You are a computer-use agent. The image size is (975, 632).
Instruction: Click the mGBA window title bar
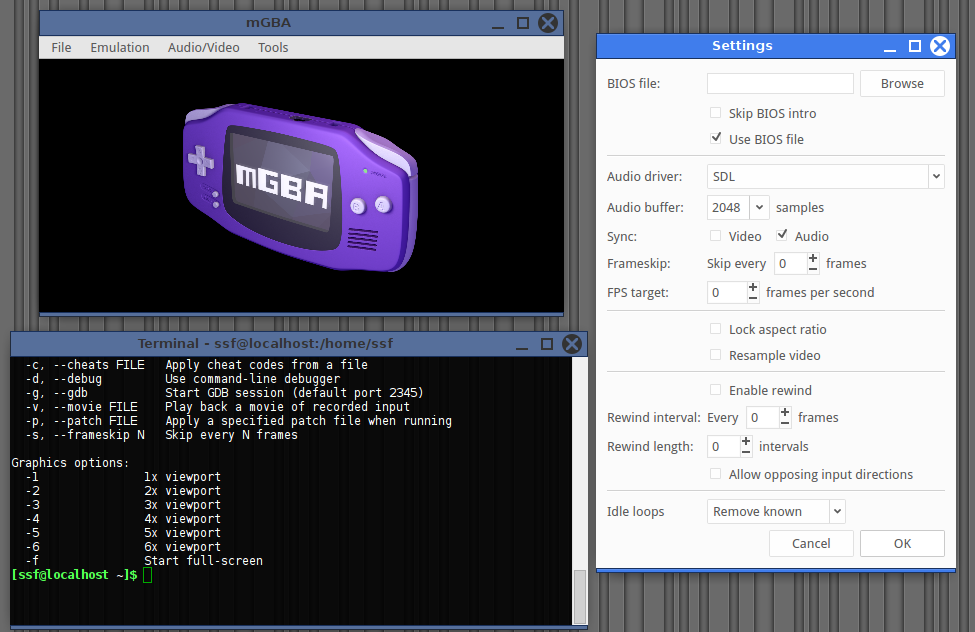(268, 23)
